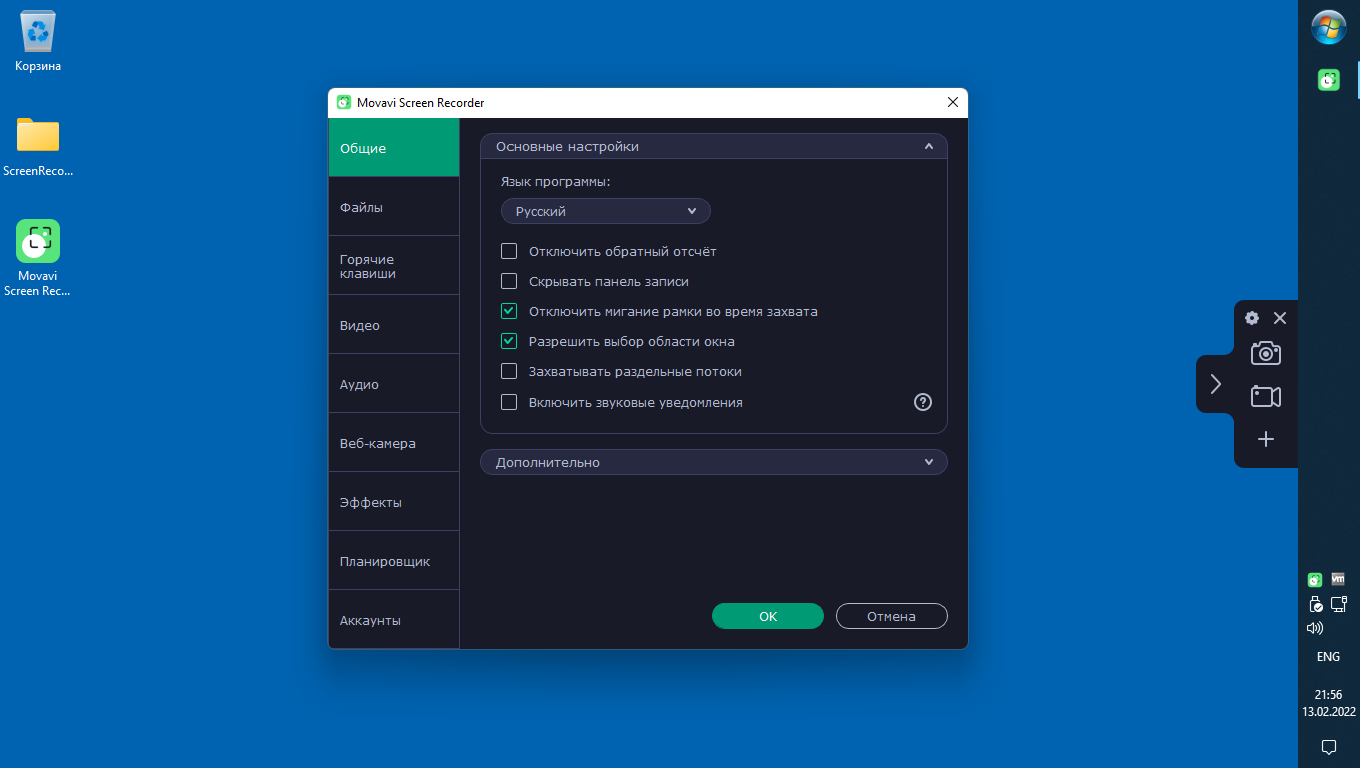Add a tool with the plus icon
1360x768 pixels.
[1266, 439]
